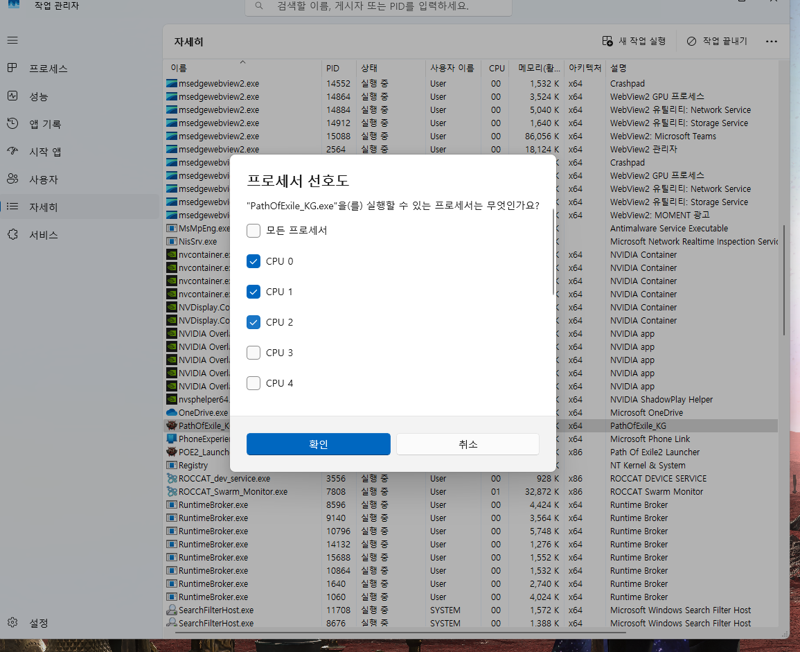This screenshot has height=652, width=800.
Task: Open the 시작 앱 startup icon
Action: pyautogui.click(x=12, y=151)
